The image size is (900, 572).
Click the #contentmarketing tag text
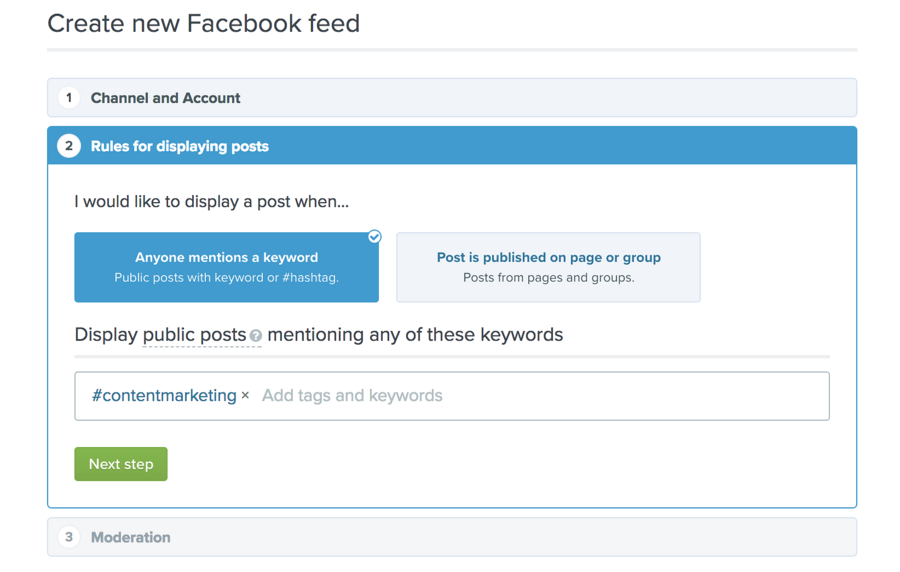[x=164, y=396]
